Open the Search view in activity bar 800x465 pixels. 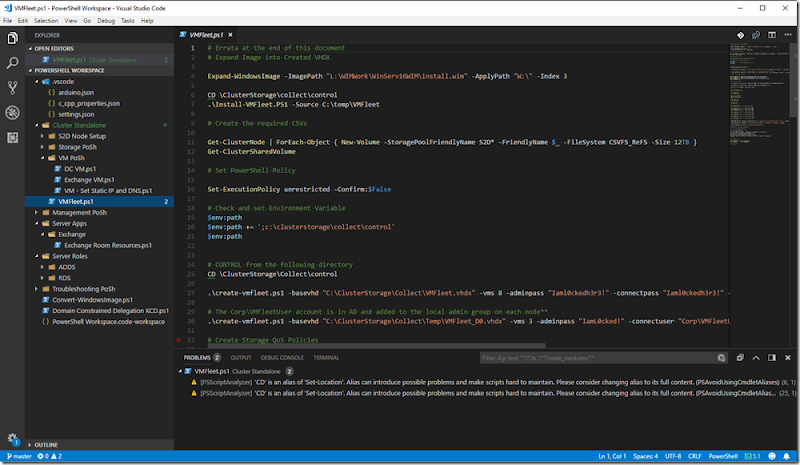[13, 63]
